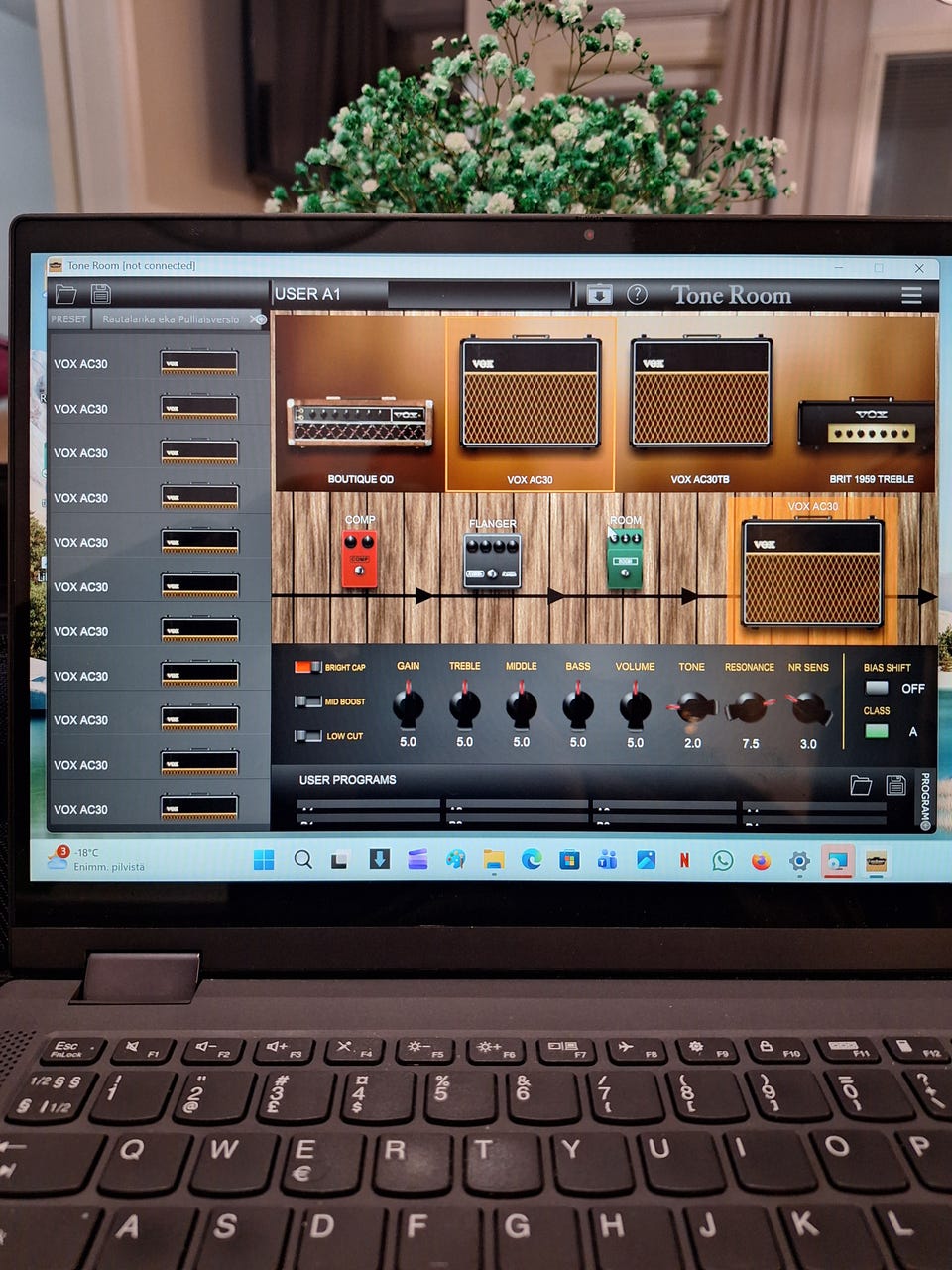This screenshot has width=952, height=1270.
Task: Click GAIN value 5.0
Action: (x=409, y=742)
